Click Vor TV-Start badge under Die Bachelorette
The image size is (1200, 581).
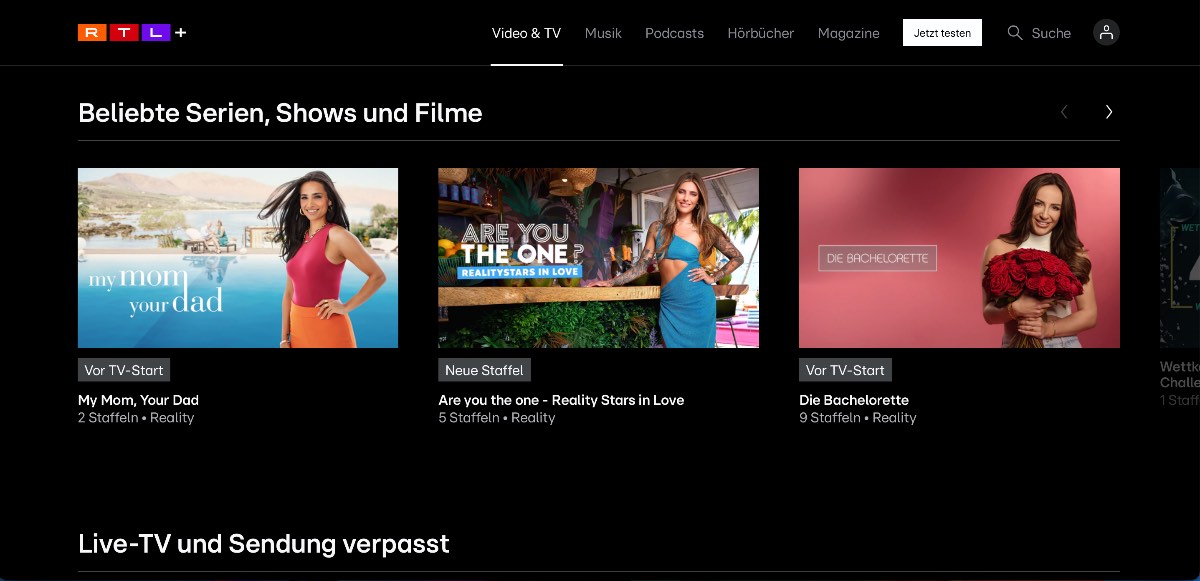tap(845, 370)
